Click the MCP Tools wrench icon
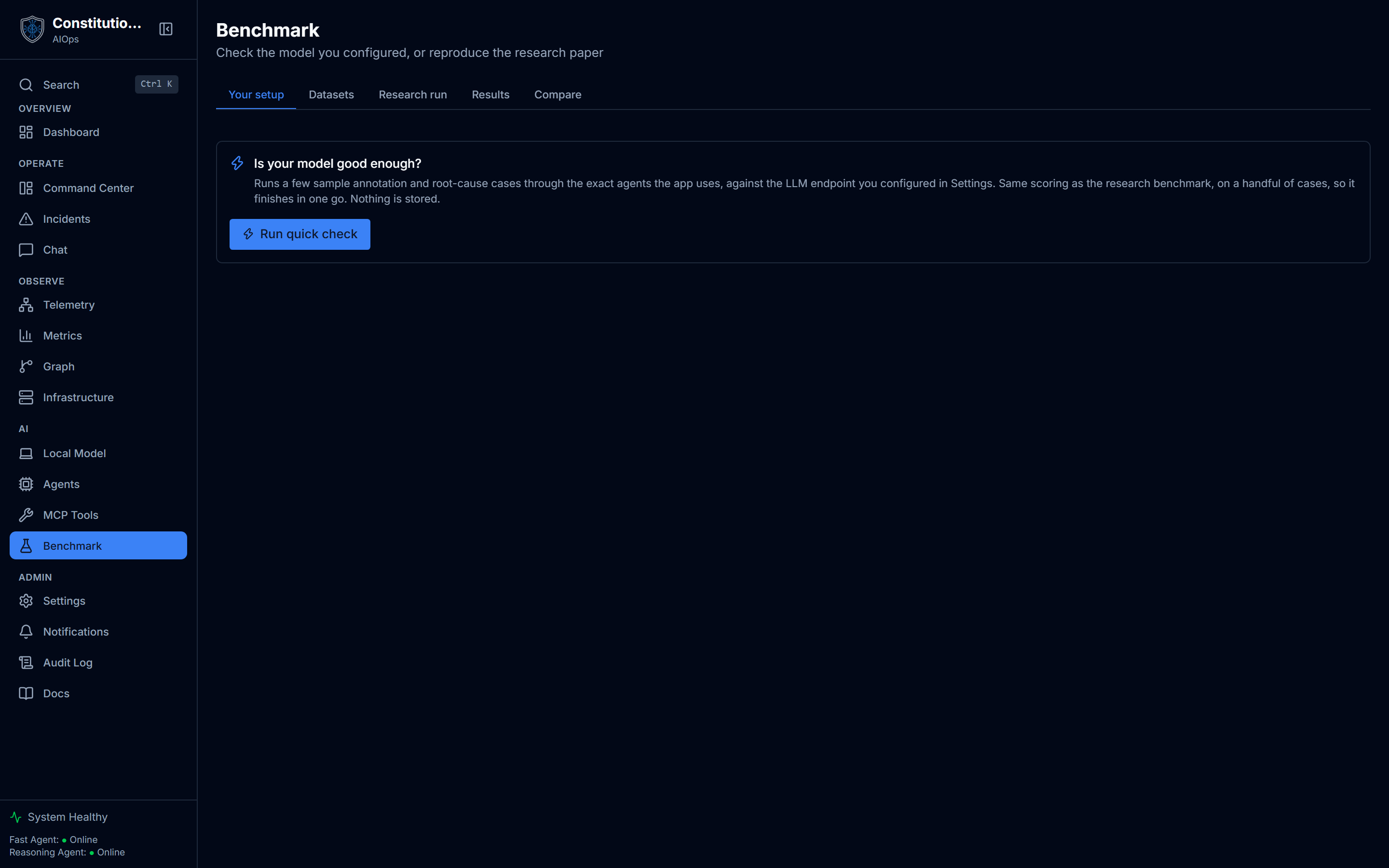 click(26, 515)
